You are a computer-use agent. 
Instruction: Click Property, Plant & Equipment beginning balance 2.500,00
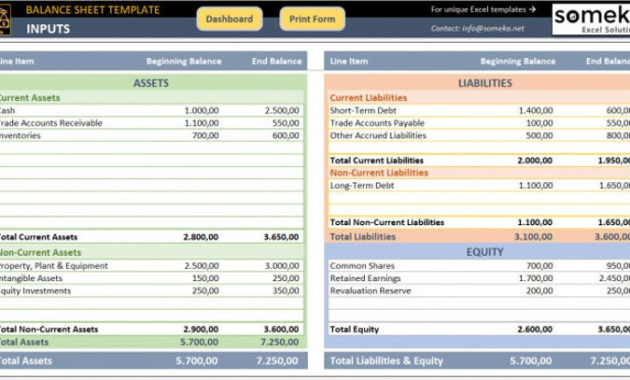201,266
